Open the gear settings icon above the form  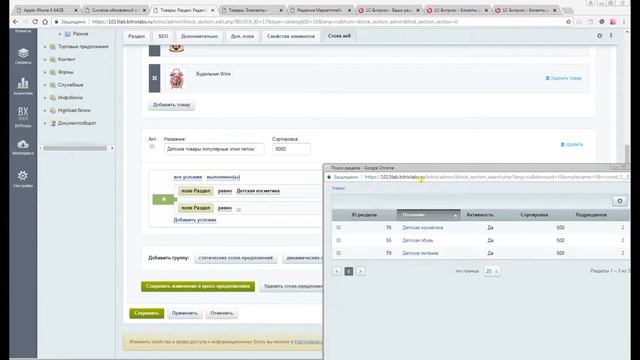click(600, 36)
